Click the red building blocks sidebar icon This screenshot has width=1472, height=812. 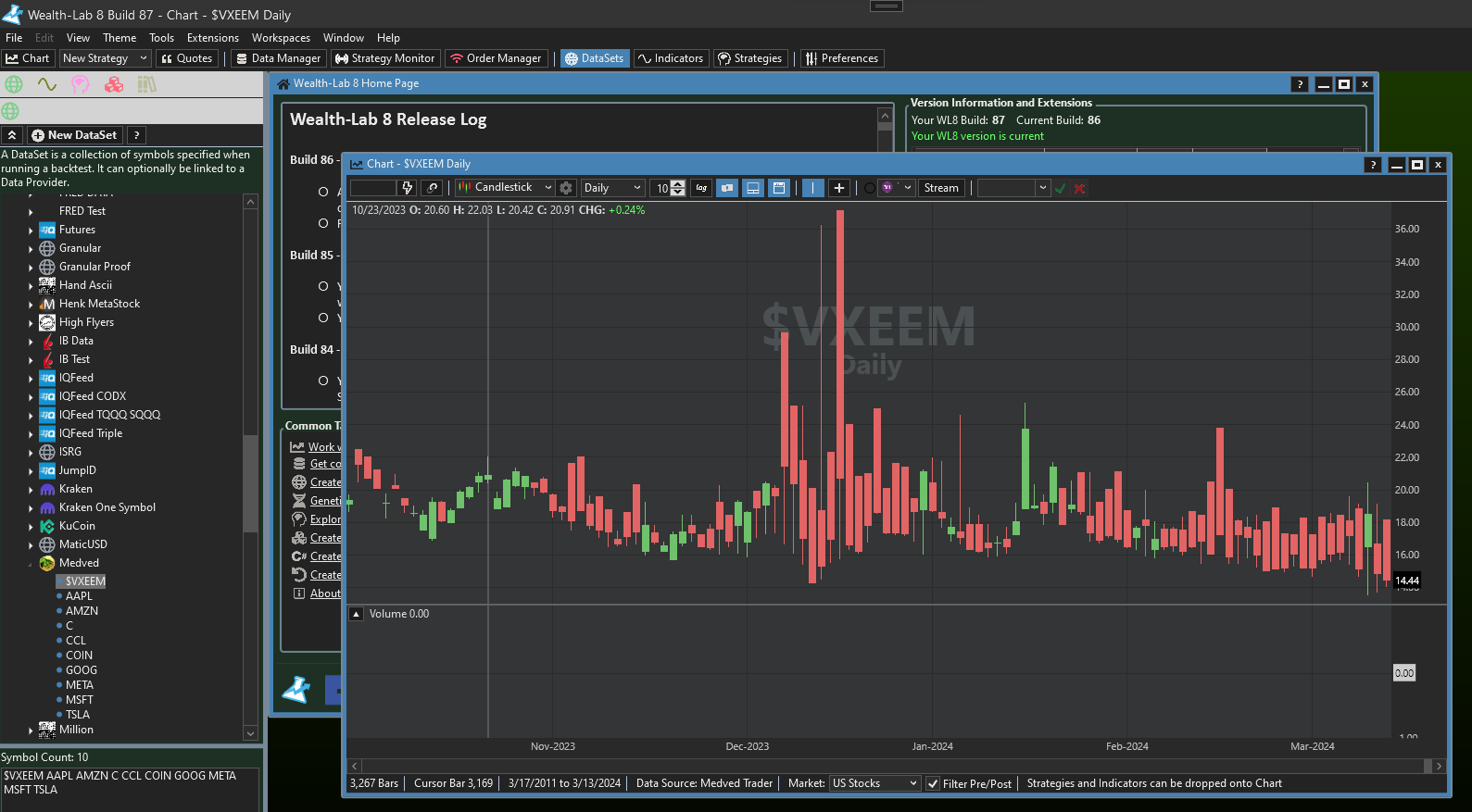[x=114, y=85]
